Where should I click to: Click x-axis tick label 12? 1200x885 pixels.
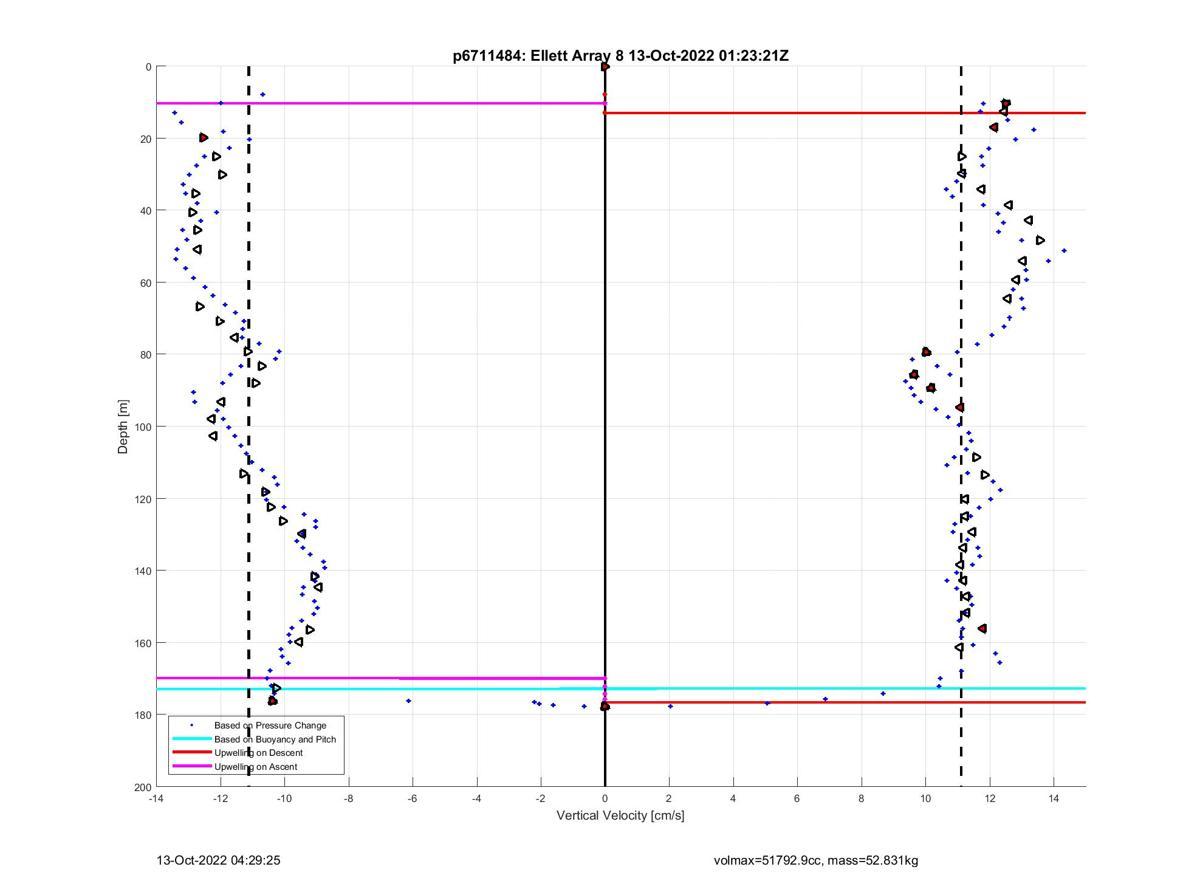990,798
